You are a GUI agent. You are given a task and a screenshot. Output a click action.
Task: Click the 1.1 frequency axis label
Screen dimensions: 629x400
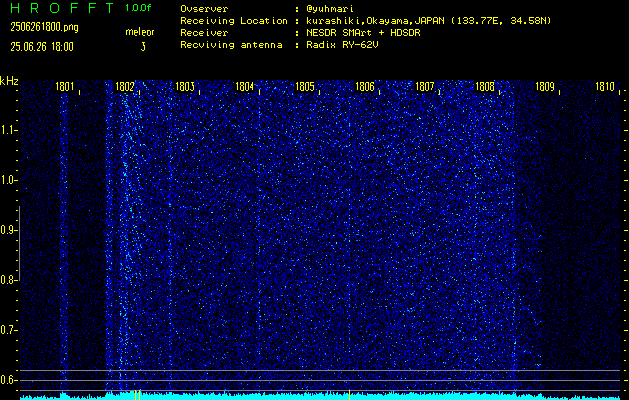tap(8, 130)
